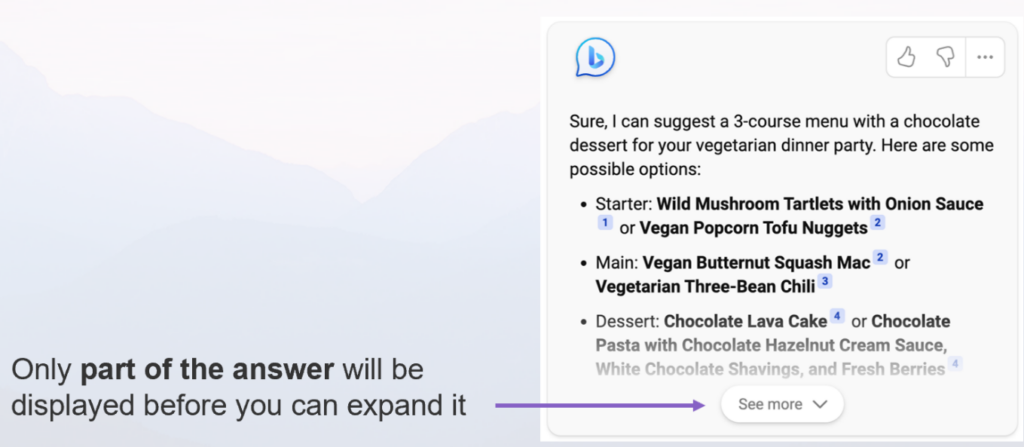Click the Vegan Butternut Squash Mac text

click(x=756, y=262)
